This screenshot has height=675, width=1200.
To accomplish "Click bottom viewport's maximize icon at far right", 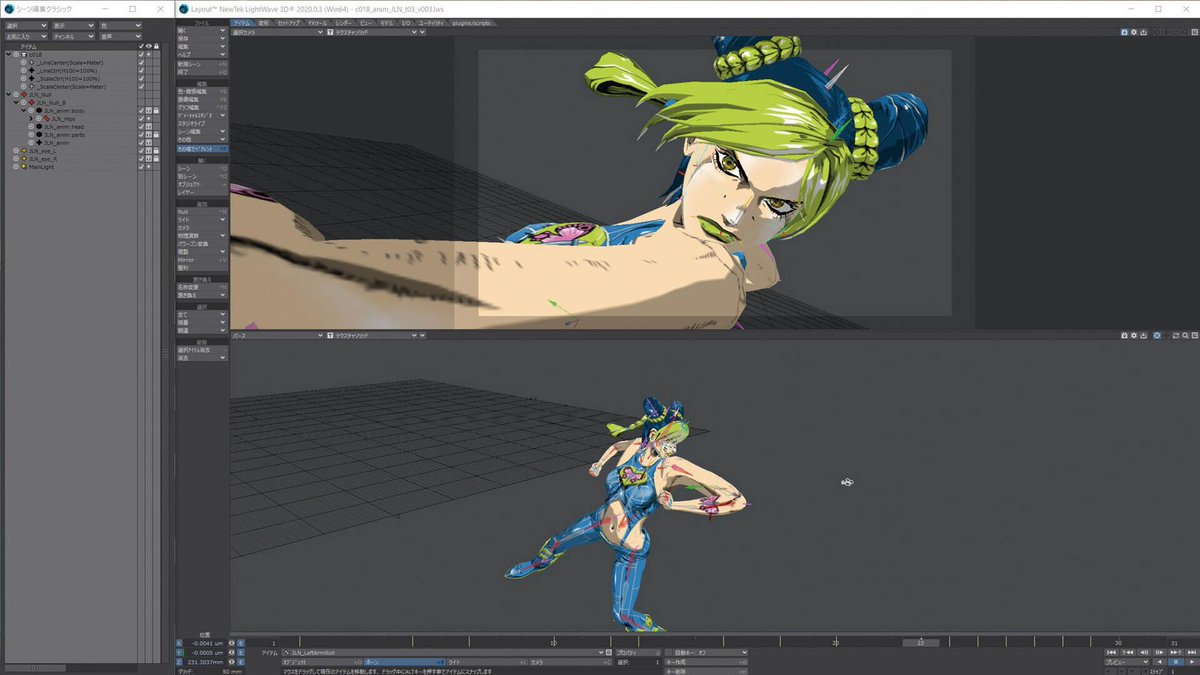I will coord(1195,336).
